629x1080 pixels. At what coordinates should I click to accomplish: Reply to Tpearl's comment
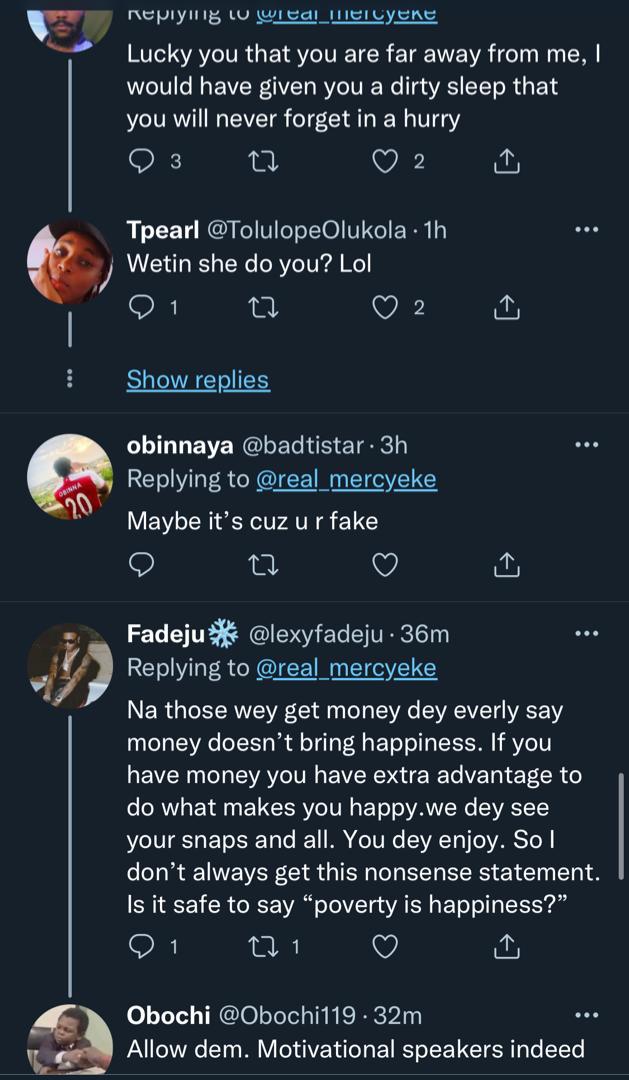tap(143, 308)
